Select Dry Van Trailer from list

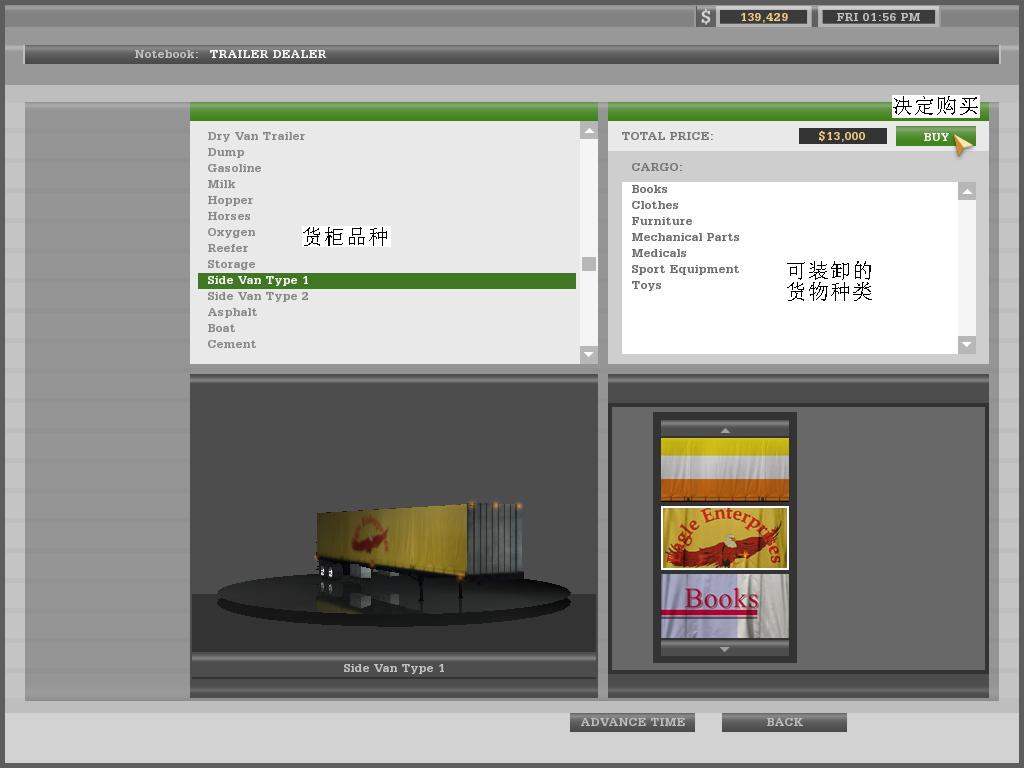click(256, 136)
